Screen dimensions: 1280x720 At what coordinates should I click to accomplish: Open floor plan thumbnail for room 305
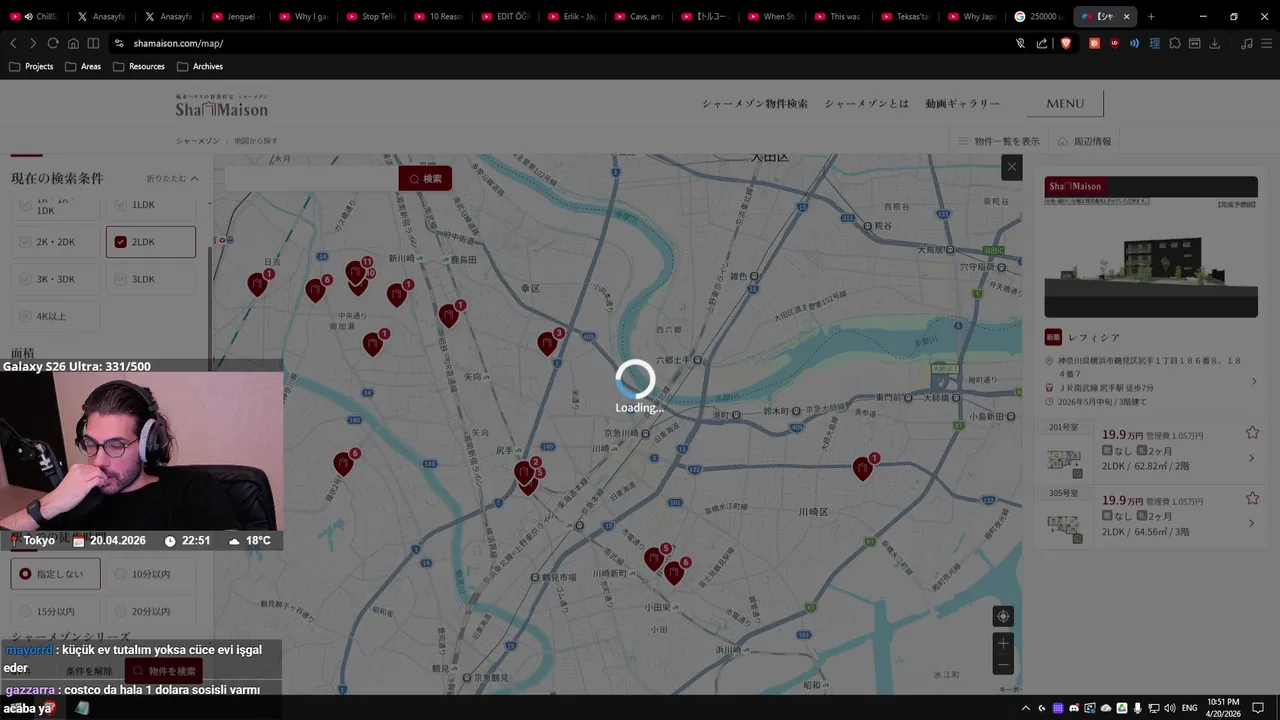(1064, 524)
